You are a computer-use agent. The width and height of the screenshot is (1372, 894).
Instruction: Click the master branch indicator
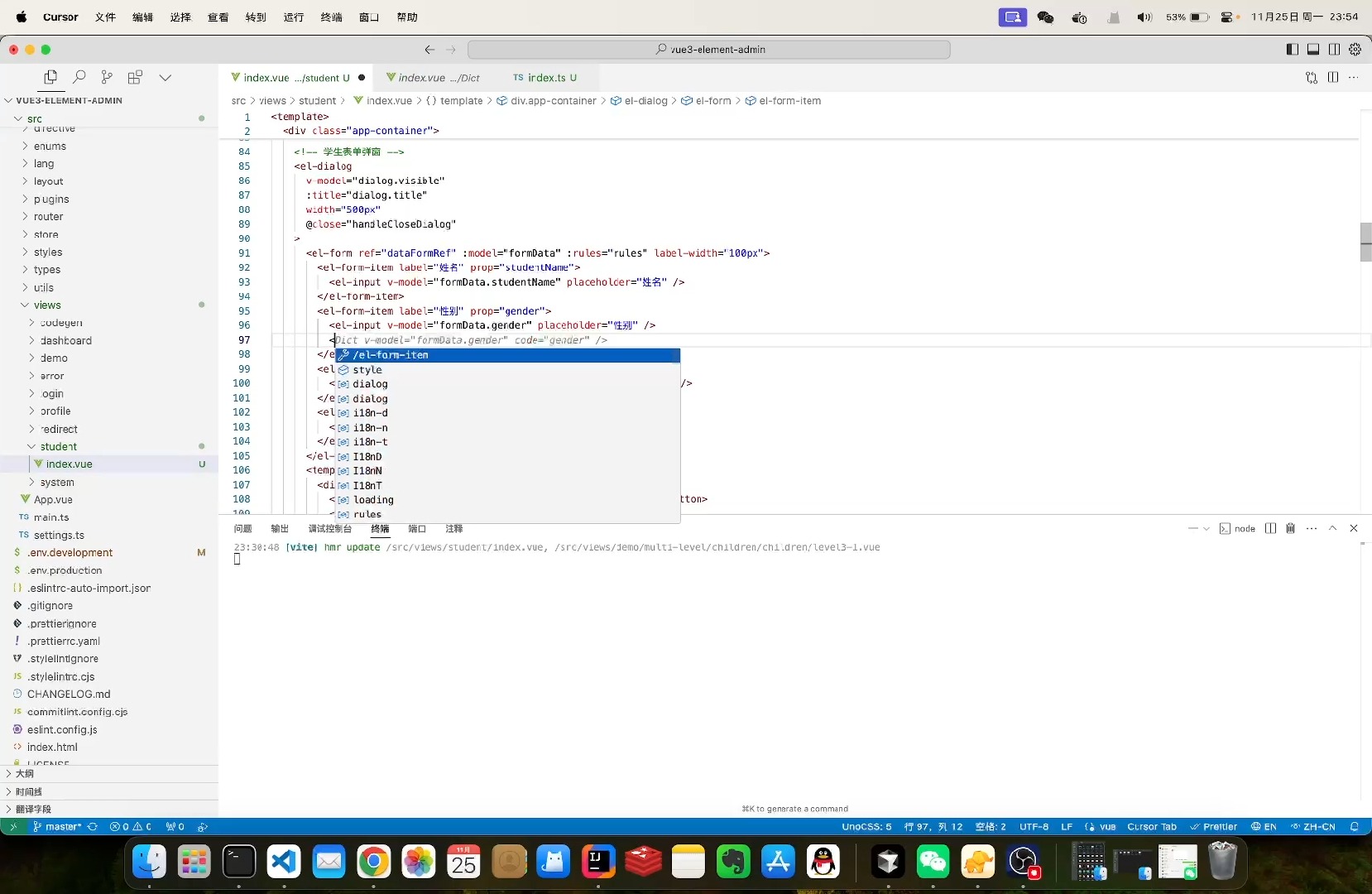tap(60, 827)
